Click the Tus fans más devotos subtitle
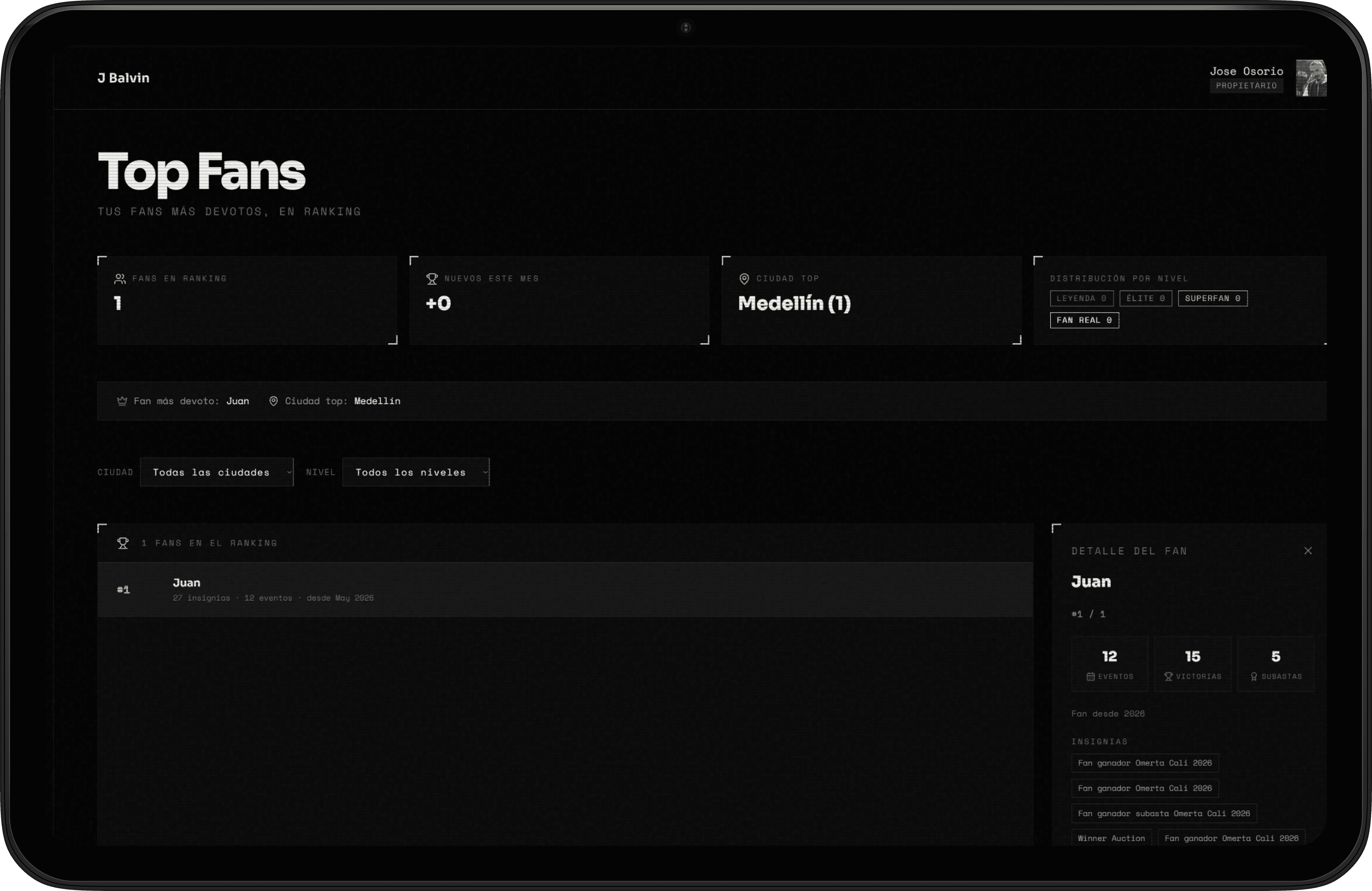 pos(229,211)
